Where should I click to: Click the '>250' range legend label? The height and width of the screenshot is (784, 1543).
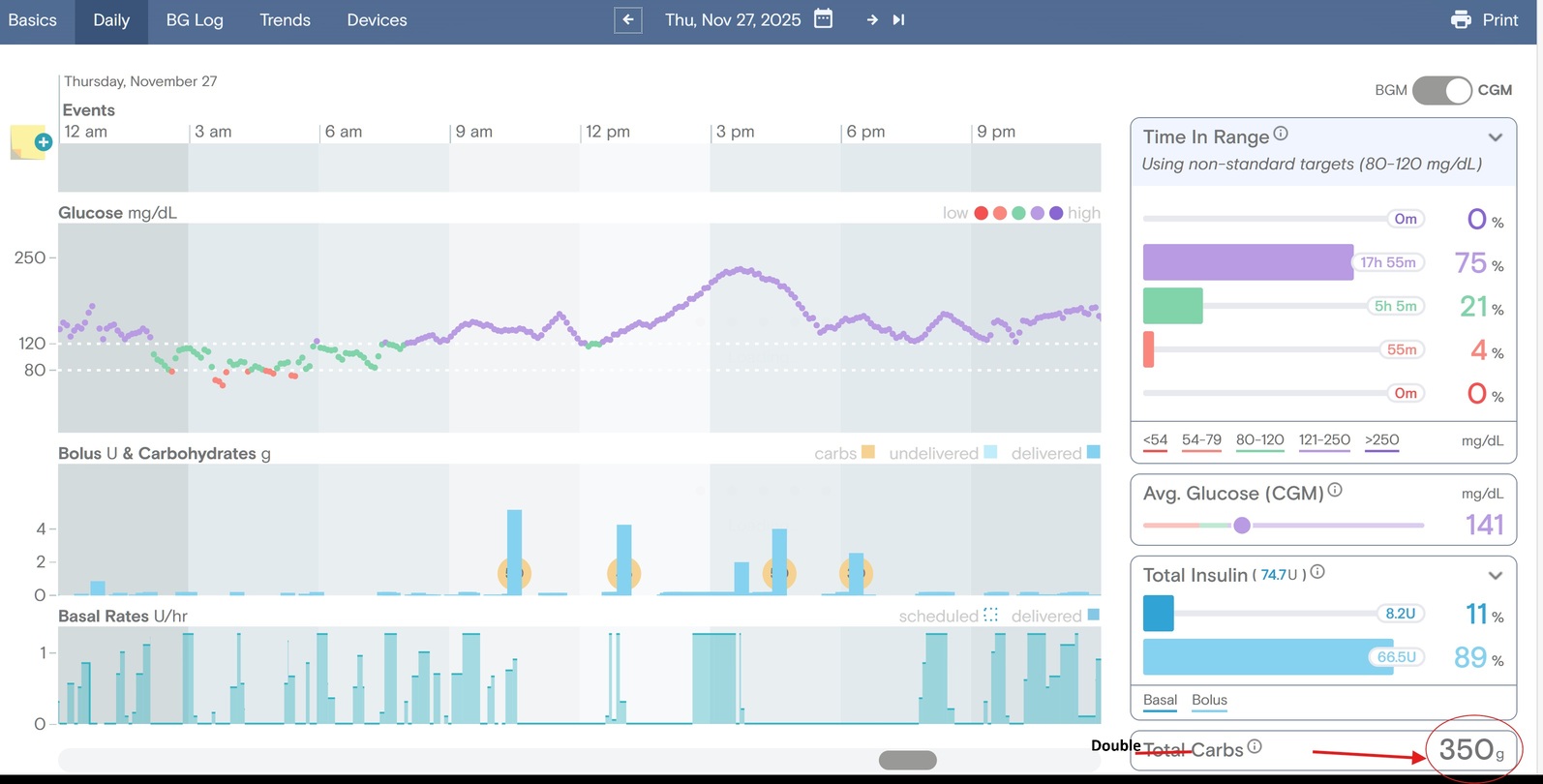[1382, 439]
